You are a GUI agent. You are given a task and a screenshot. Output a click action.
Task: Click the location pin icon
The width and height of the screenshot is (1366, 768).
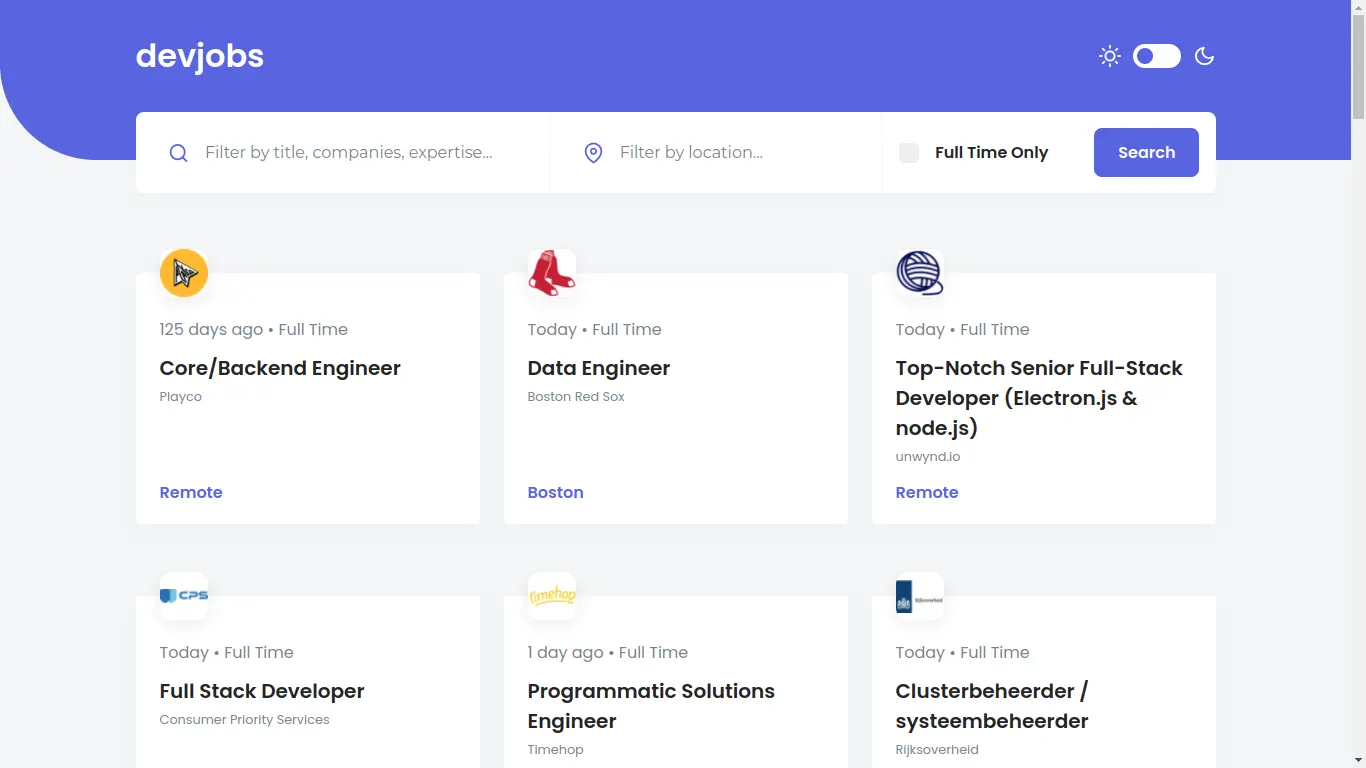593,152
